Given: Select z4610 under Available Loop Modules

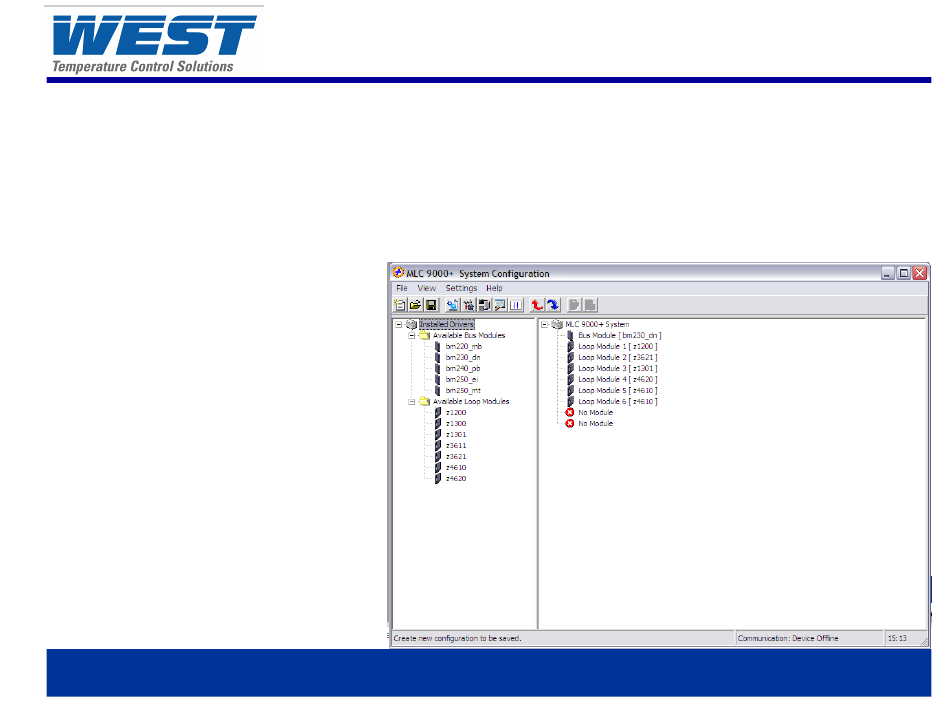Looking at the screenshot, I should click(x=456, y=468).
